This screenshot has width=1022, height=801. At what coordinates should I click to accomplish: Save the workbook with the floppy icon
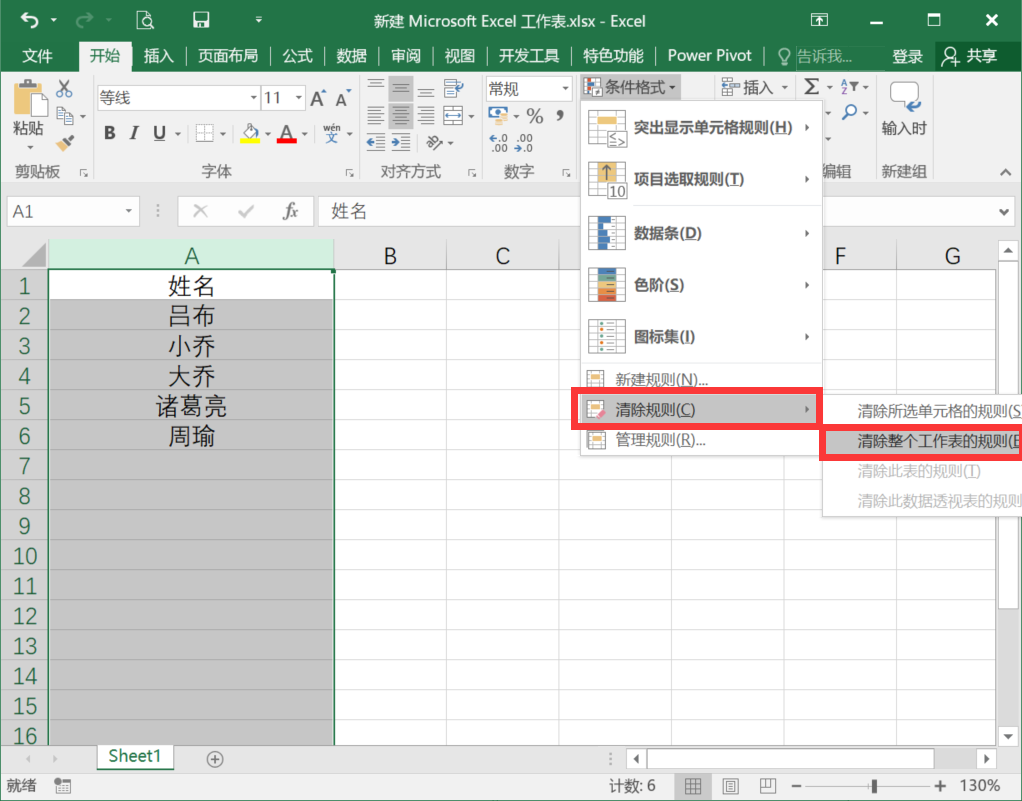click(x=201, y=20)
